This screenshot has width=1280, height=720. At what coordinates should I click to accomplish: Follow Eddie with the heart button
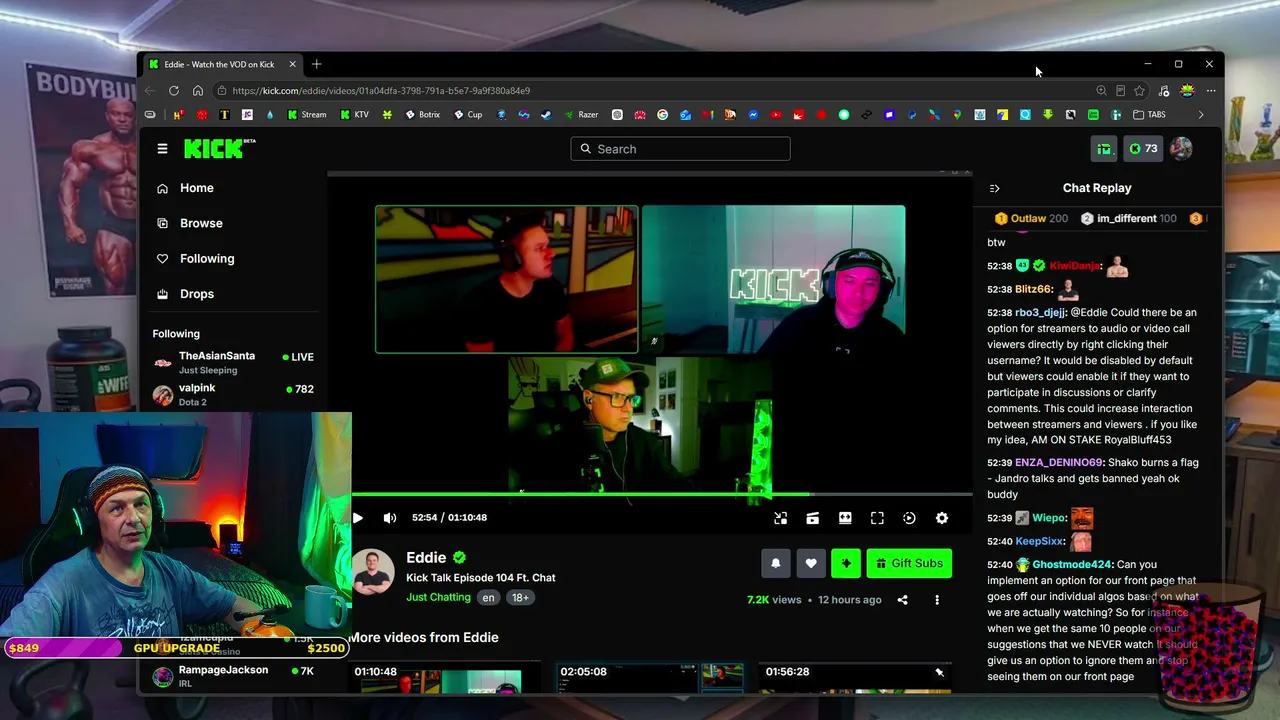811,563
